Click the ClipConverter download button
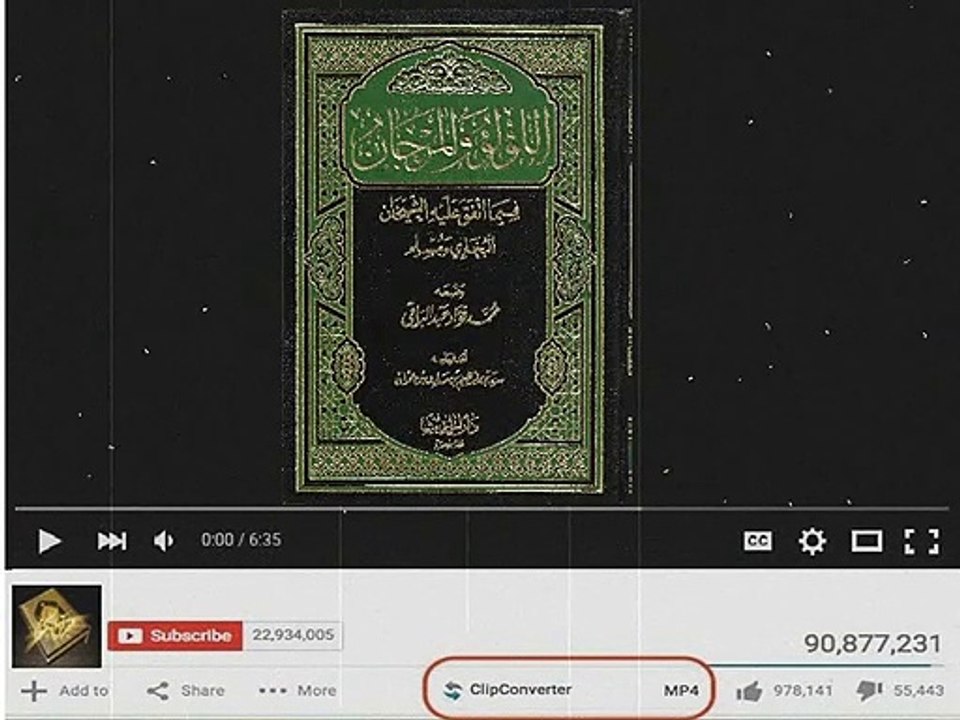 tap(508, 690)
